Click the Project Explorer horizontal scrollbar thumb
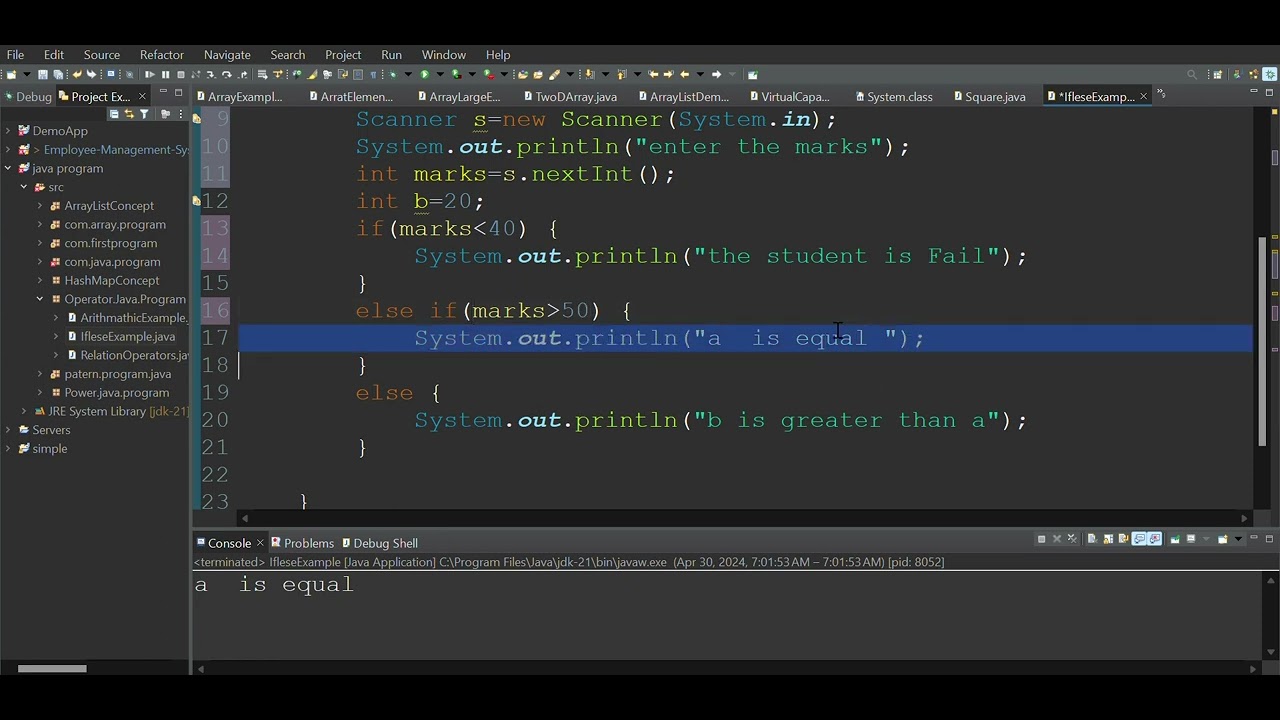Image resolution: width=1280 pixels, height=720 pixels. 52,669
